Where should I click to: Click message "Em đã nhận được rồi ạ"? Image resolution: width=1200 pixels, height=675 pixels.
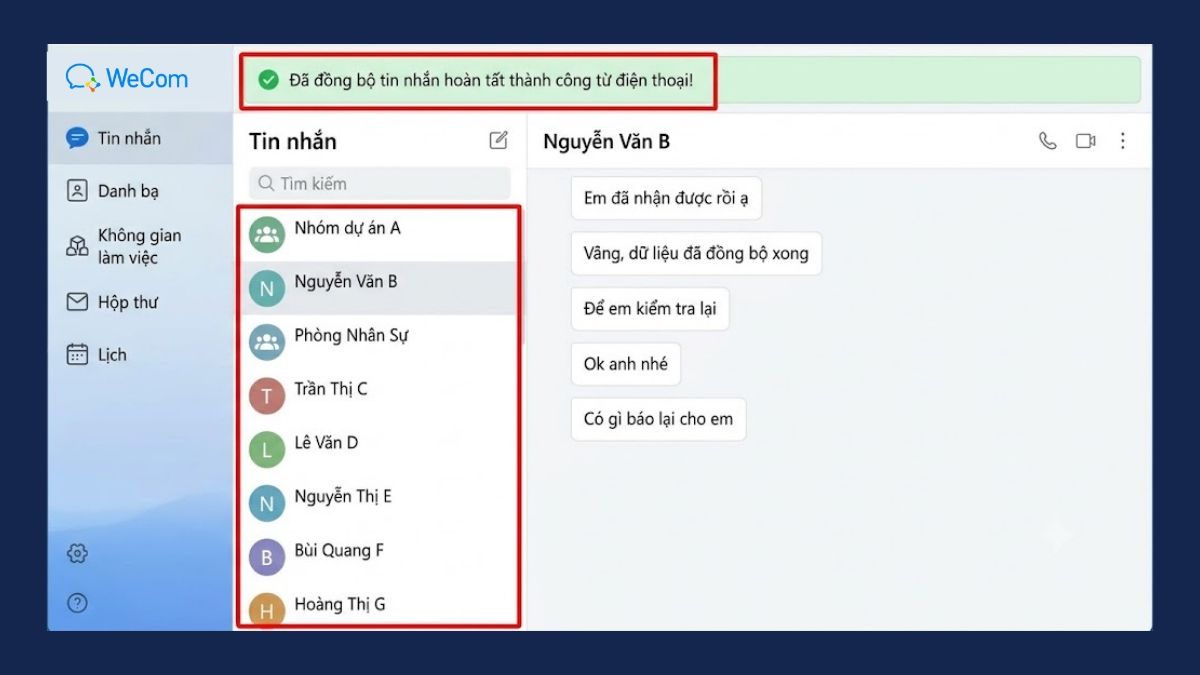click(666, 198)
